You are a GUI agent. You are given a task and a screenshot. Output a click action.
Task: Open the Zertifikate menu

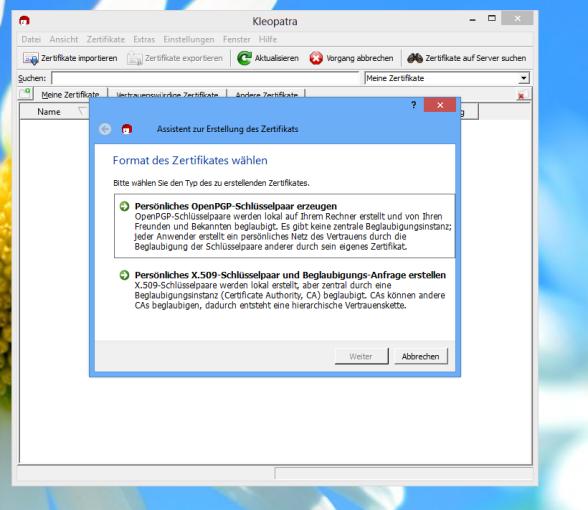[x=106, y=39]
